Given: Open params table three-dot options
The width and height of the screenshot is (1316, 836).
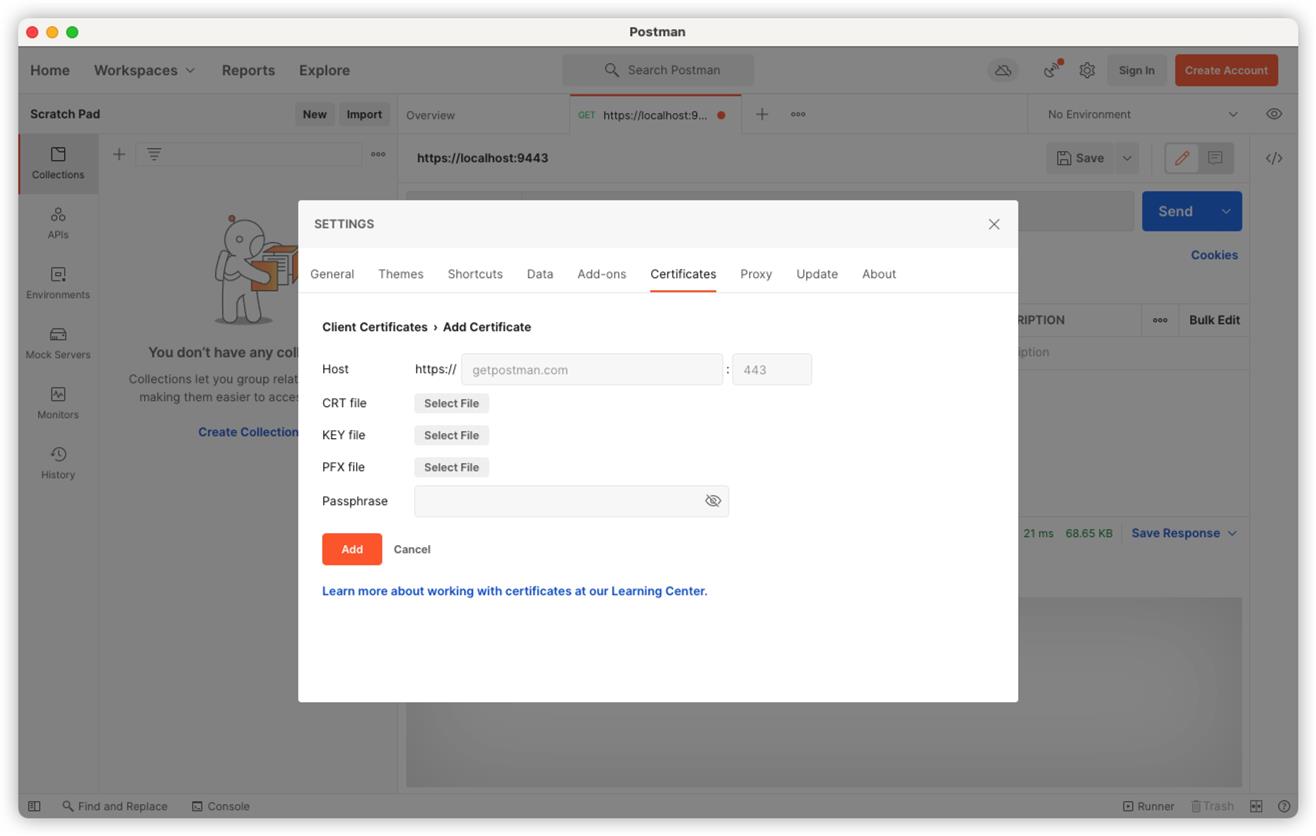Looking at the screenshot, I should pyautogui.click(x=1160, y=320).
